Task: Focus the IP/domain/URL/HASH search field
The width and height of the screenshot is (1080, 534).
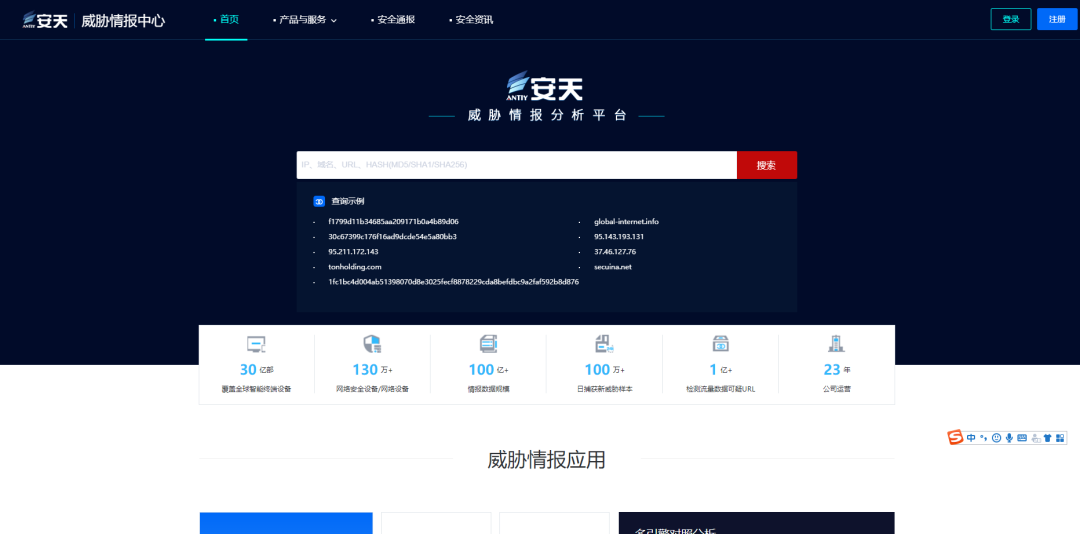Action: pyautogui.click(x=517, y=165)
